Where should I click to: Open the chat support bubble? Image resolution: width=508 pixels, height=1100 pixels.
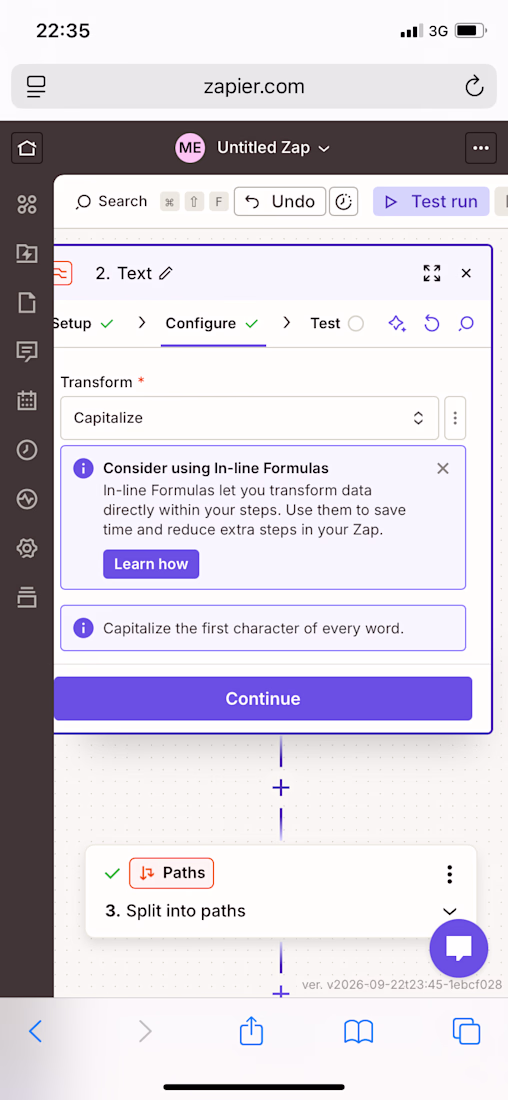point(461,949)
